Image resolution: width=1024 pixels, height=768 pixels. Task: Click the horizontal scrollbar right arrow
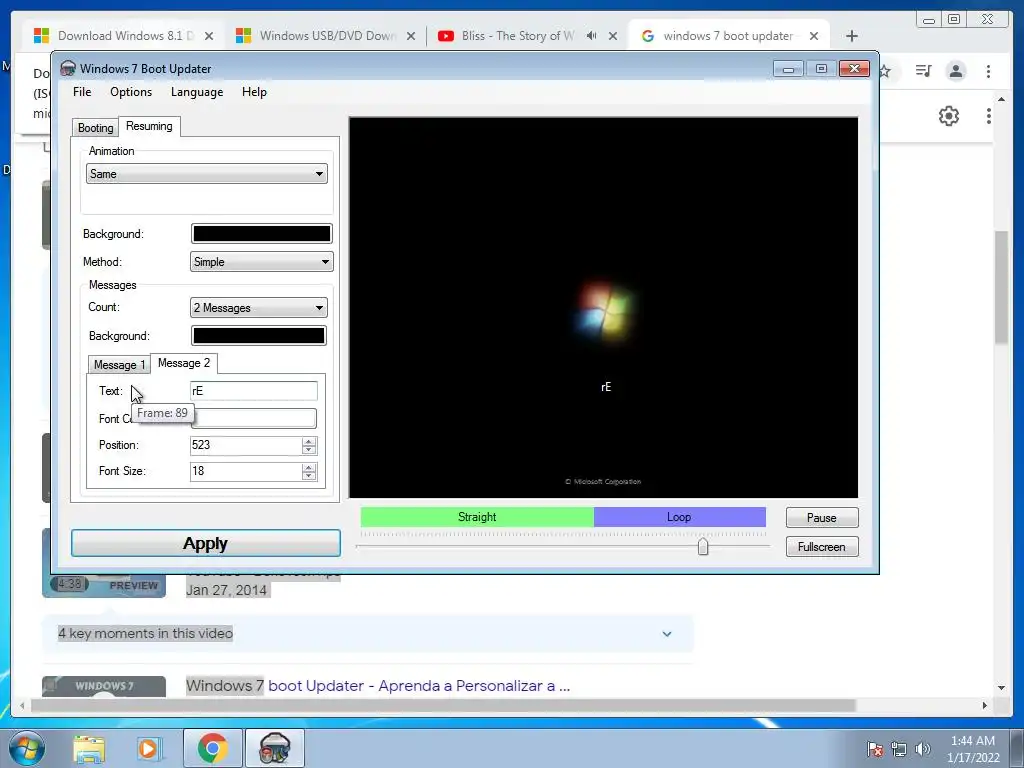(x=985, y=705)
